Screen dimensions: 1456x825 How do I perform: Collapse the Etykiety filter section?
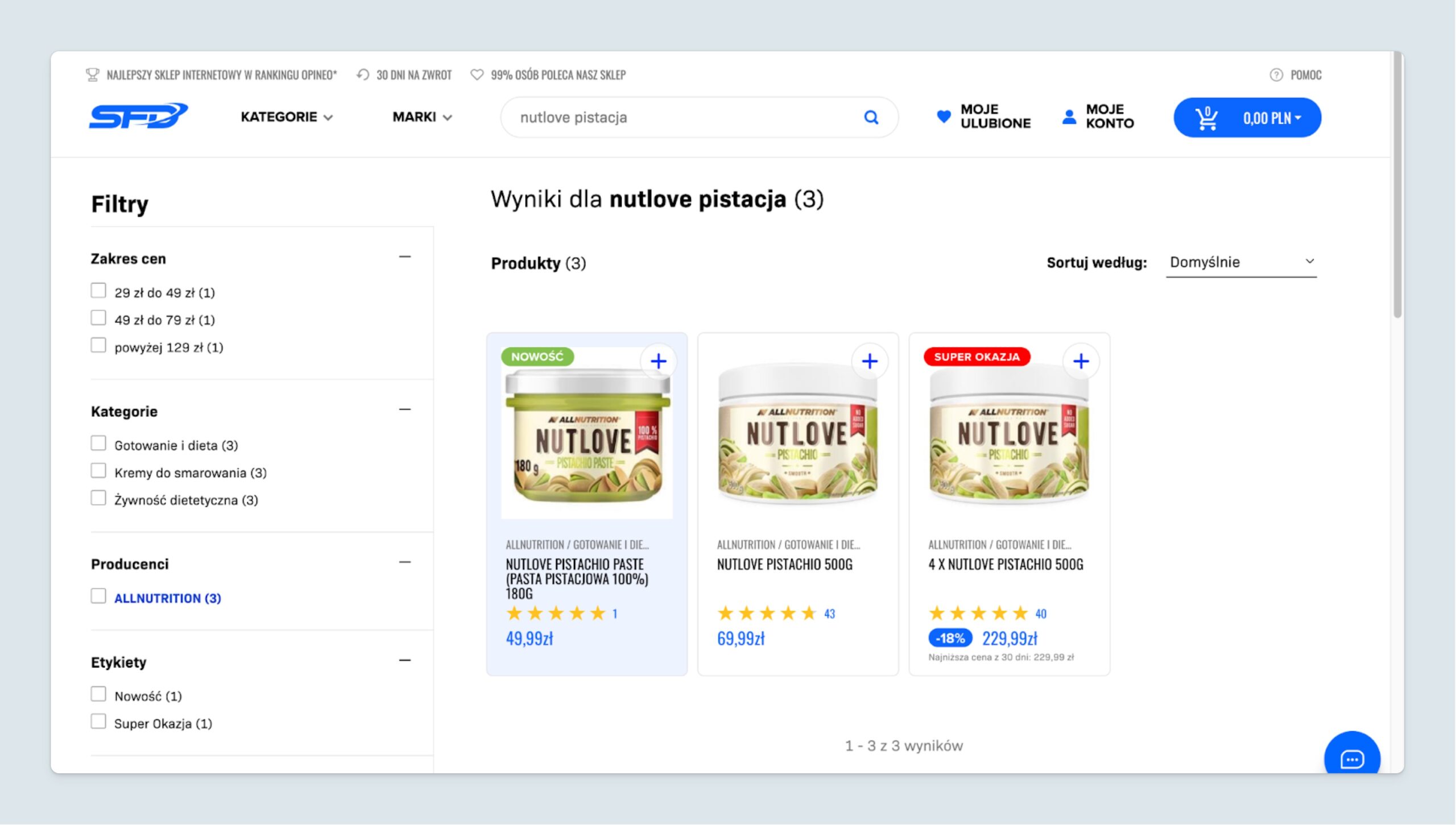coord(404,661)
